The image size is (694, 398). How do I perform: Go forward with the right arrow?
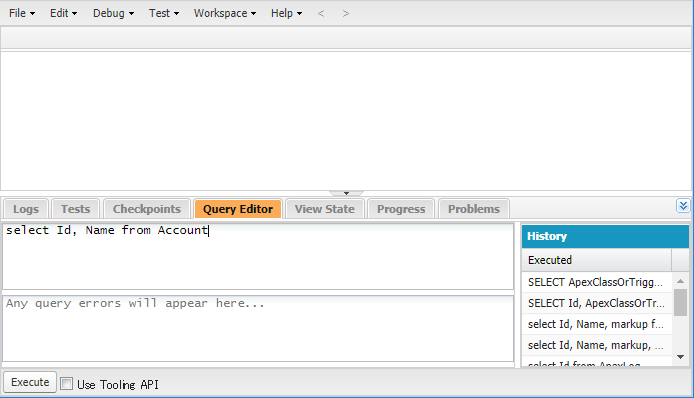[346, 14]
